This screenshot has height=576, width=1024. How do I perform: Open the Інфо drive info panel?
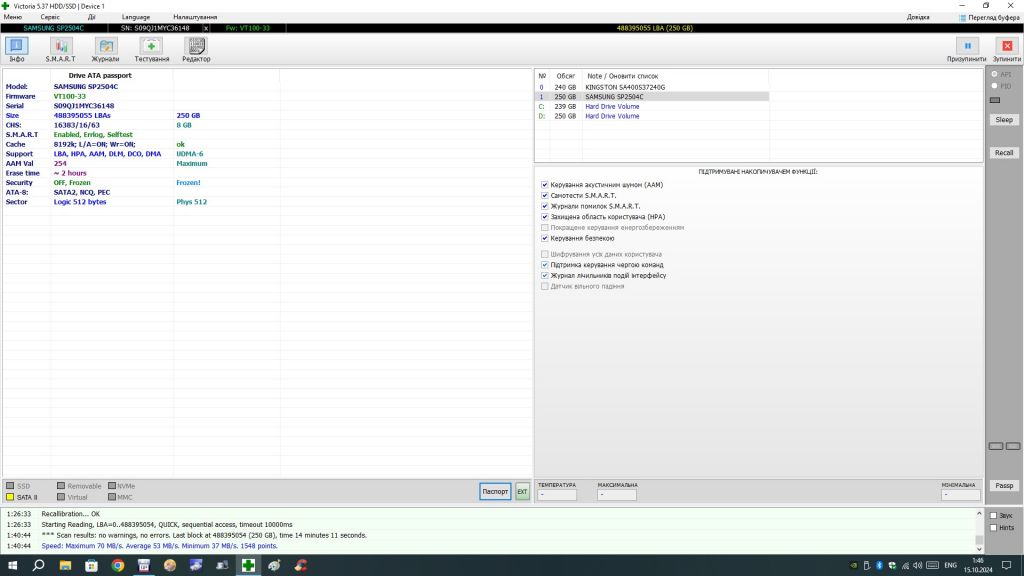click(16, 50)
